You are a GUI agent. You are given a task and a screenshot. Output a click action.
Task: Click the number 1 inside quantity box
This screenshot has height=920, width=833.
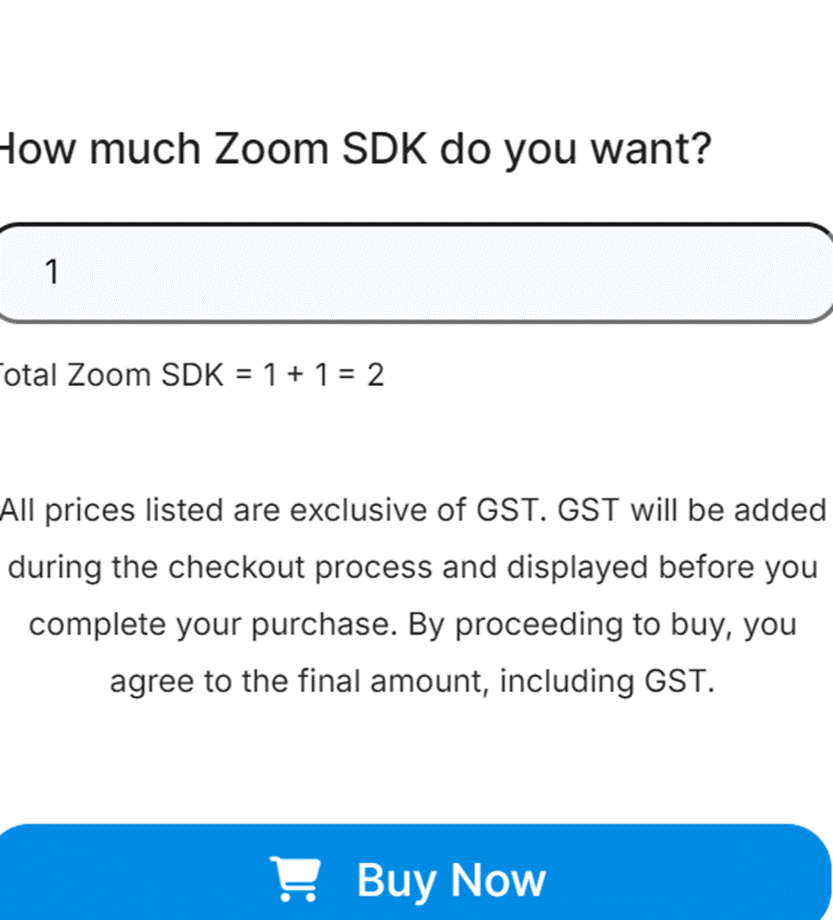pyautogui.click(x=52, y=271)
